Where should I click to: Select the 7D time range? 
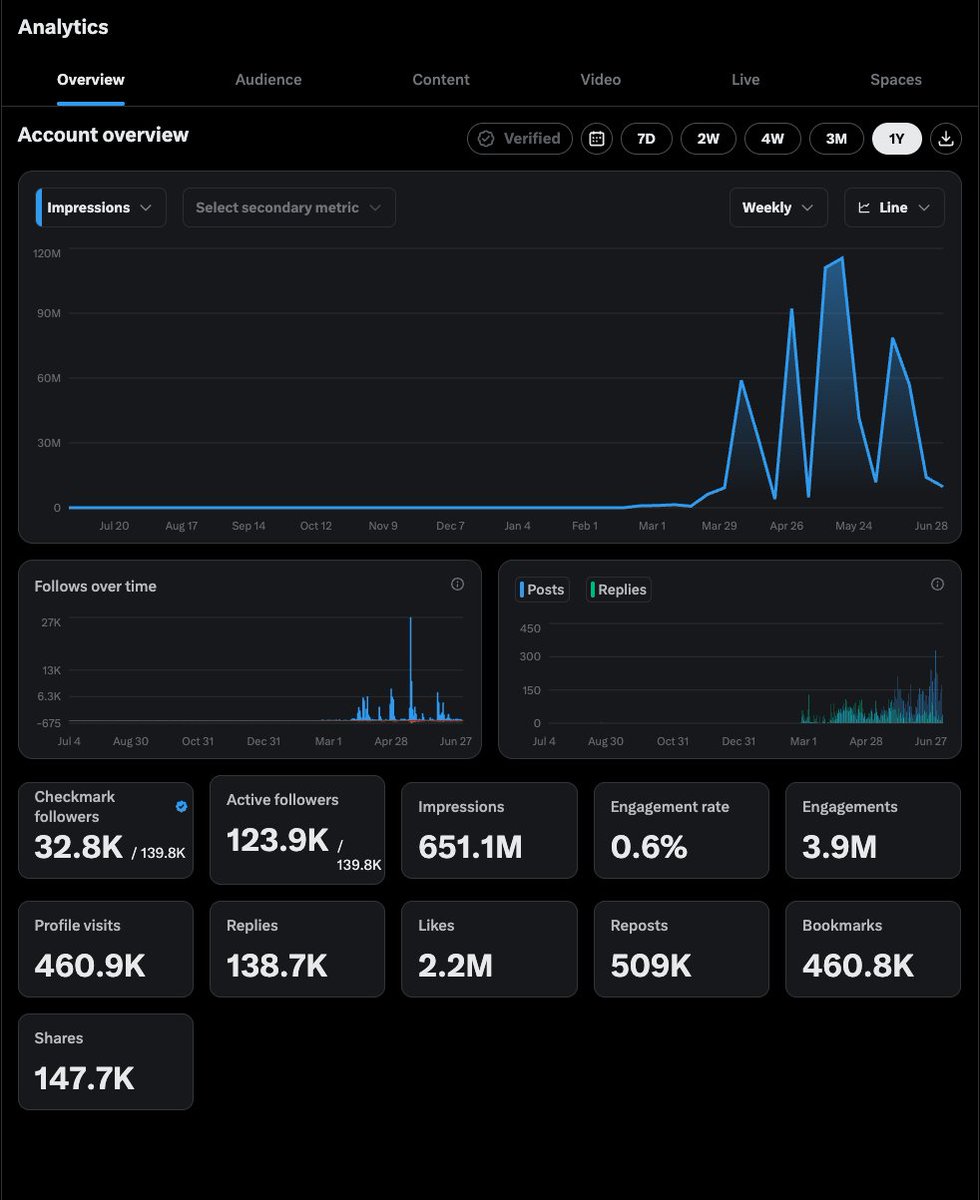click(x=646, y=139)
